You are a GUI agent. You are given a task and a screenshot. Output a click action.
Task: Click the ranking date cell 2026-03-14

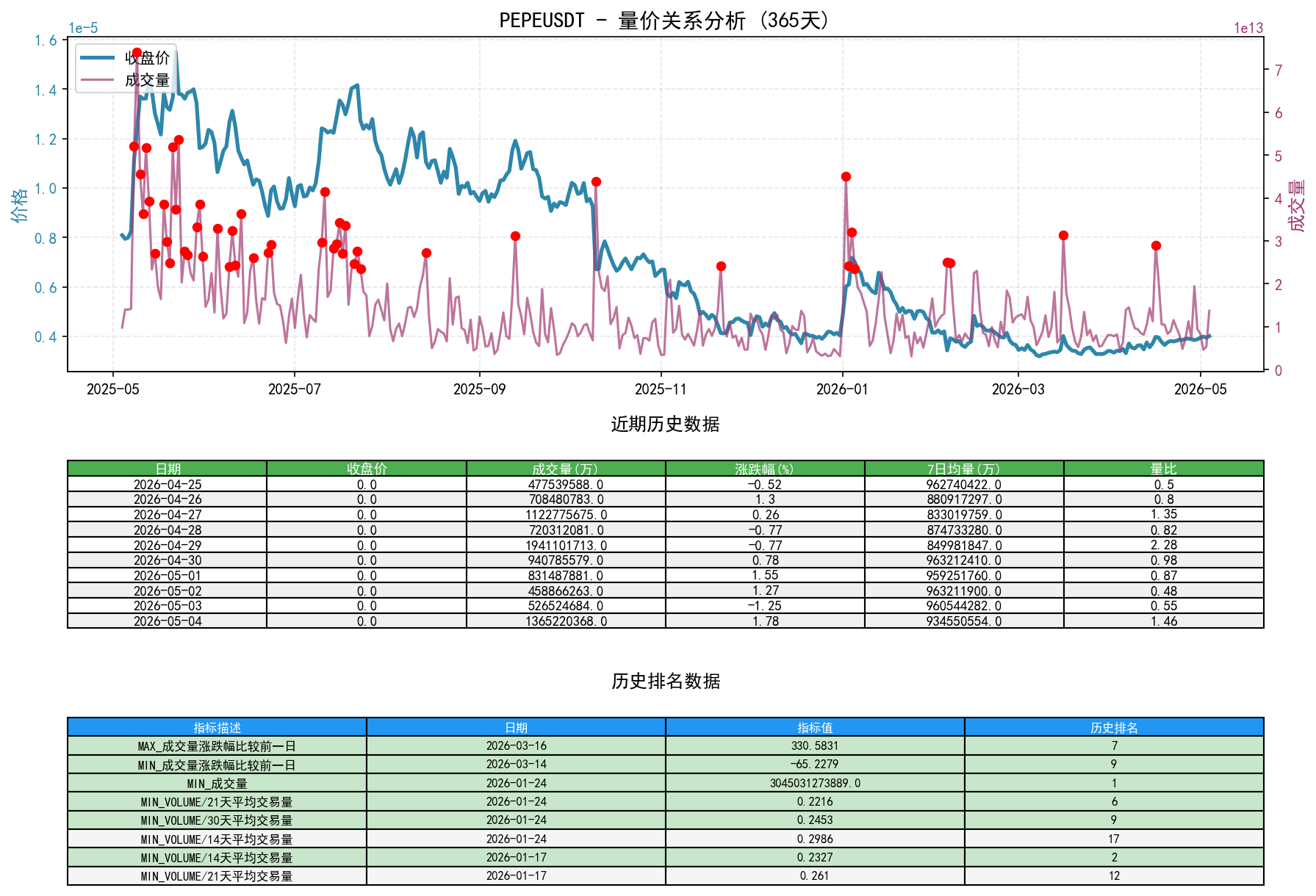516,765
